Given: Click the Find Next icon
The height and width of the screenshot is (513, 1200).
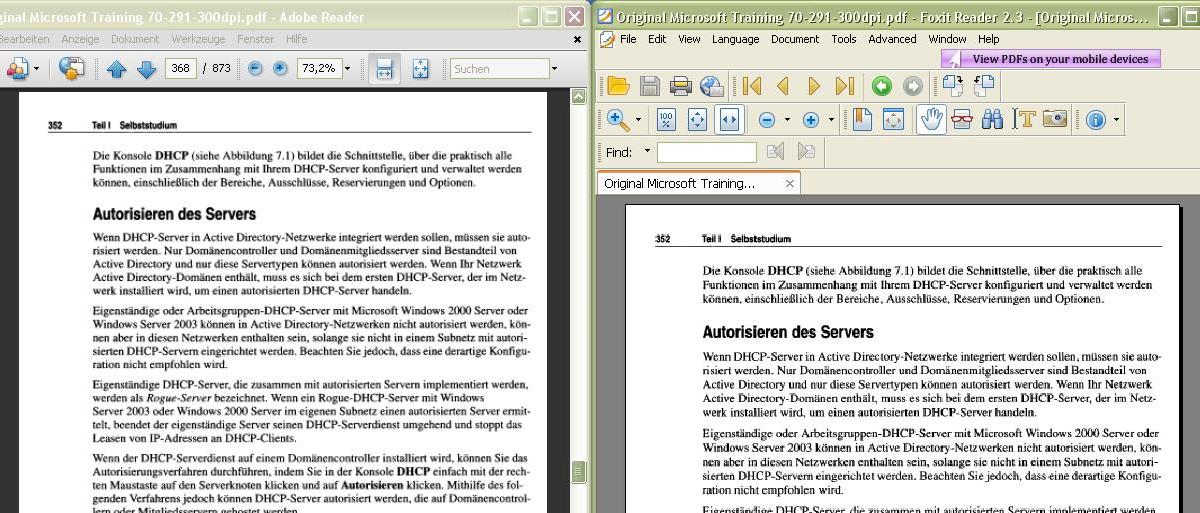Looking at the screenshot, I should (806, 152).
